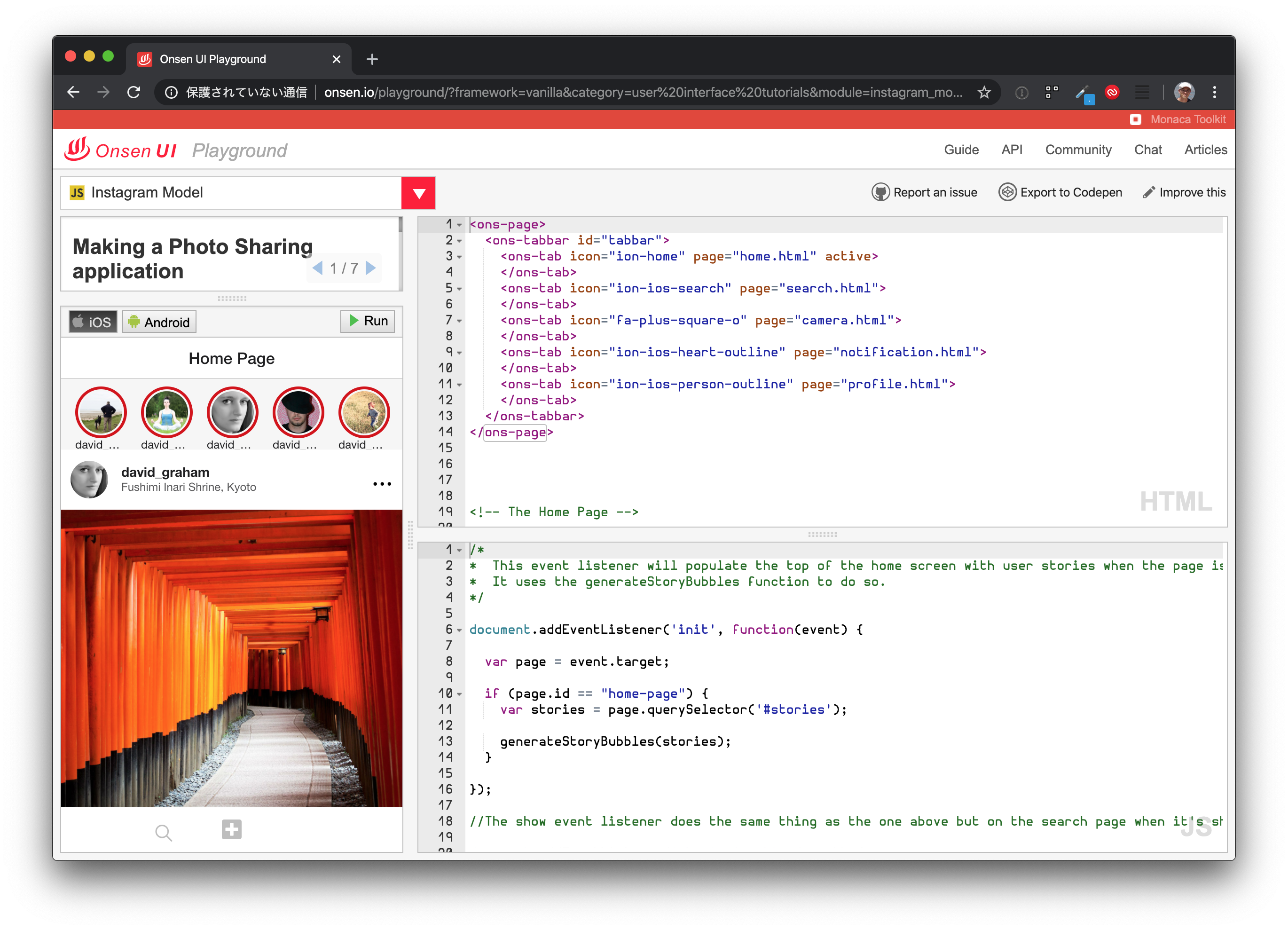Open second story bubble with meditating woman
Image resolution: width=1288 pixels, height=930 pixels.
pos(166,412)
